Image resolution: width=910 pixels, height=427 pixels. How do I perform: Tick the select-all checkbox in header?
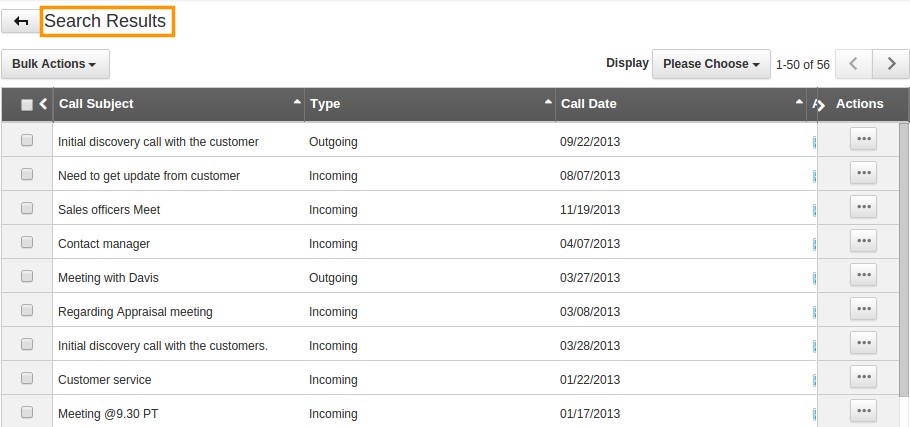click(27, 104)
